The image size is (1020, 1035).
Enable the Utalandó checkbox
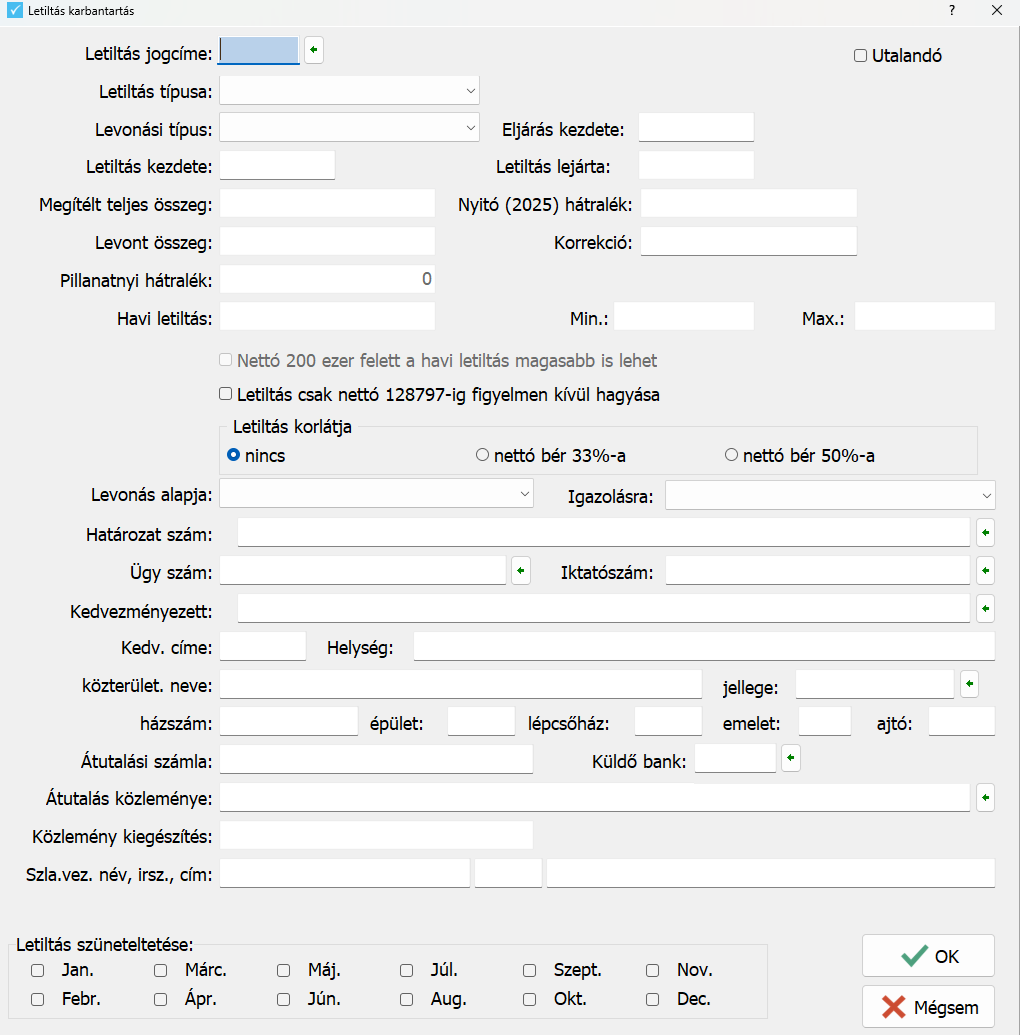[x=860, y=56]
